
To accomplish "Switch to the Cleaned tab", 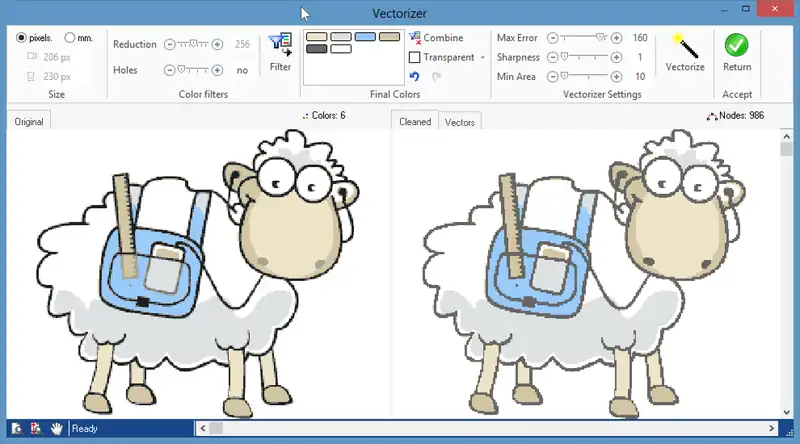I will (415, 122).
